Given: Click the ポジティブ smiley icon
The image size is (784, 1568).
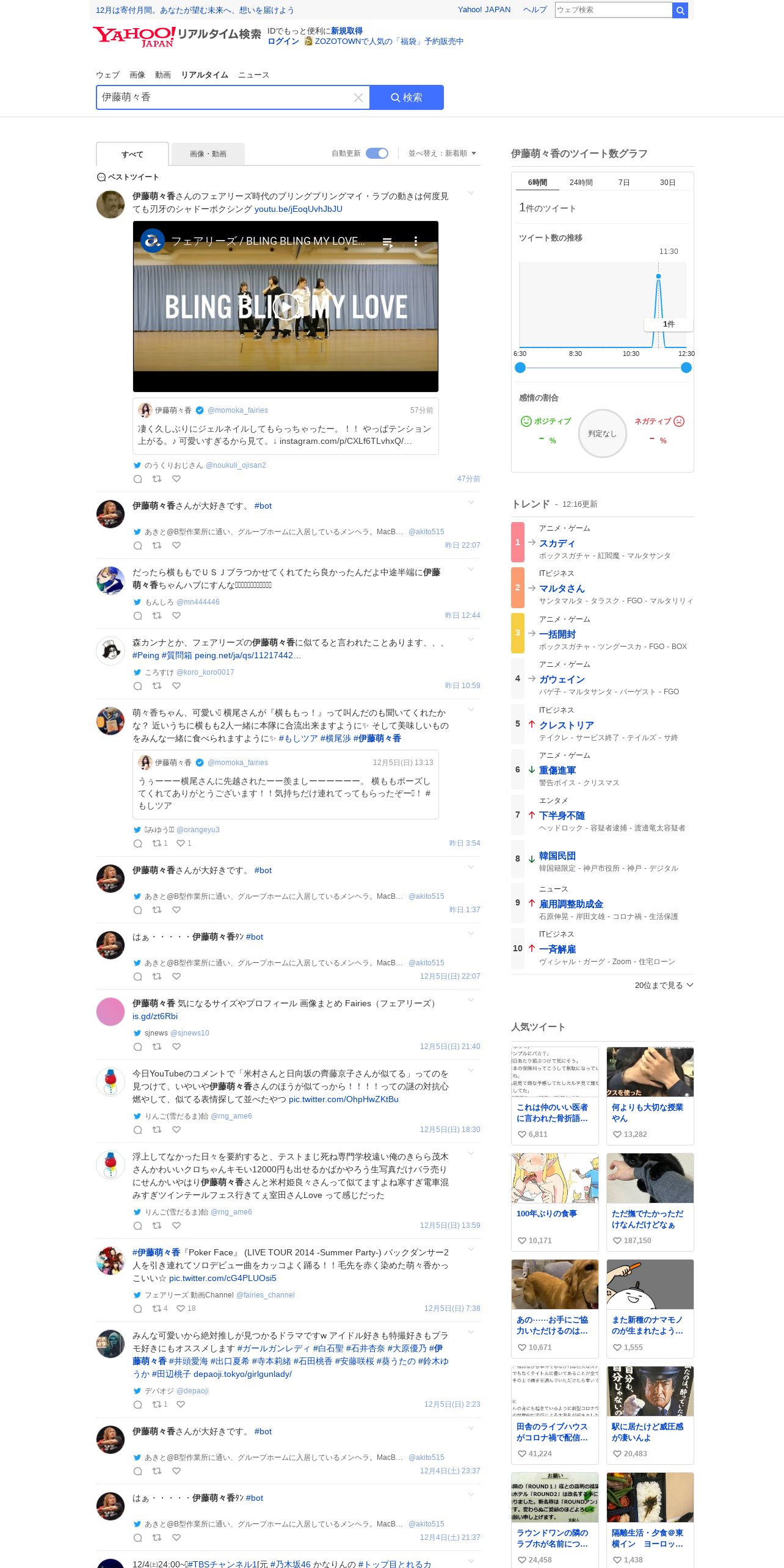Looking at the screenshot, I should [526, 421].
